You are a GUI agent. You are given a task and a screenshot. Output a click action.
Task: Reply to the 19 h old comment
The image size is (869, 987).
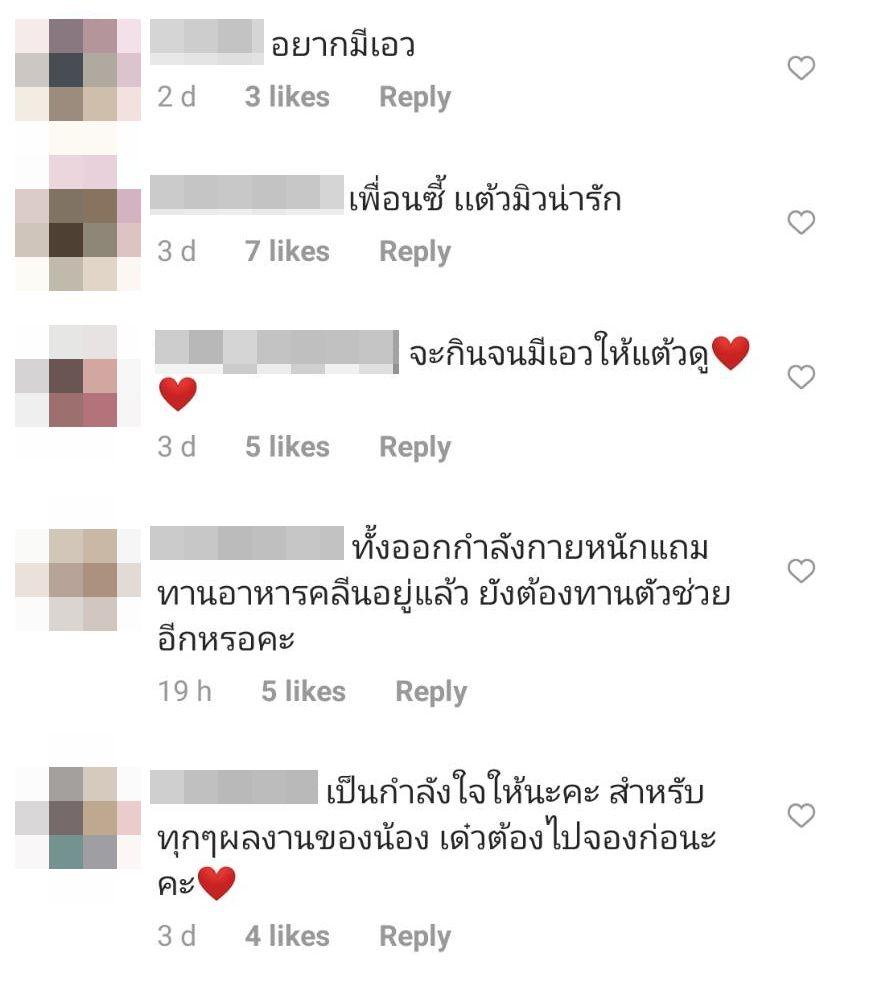[431, 692]
